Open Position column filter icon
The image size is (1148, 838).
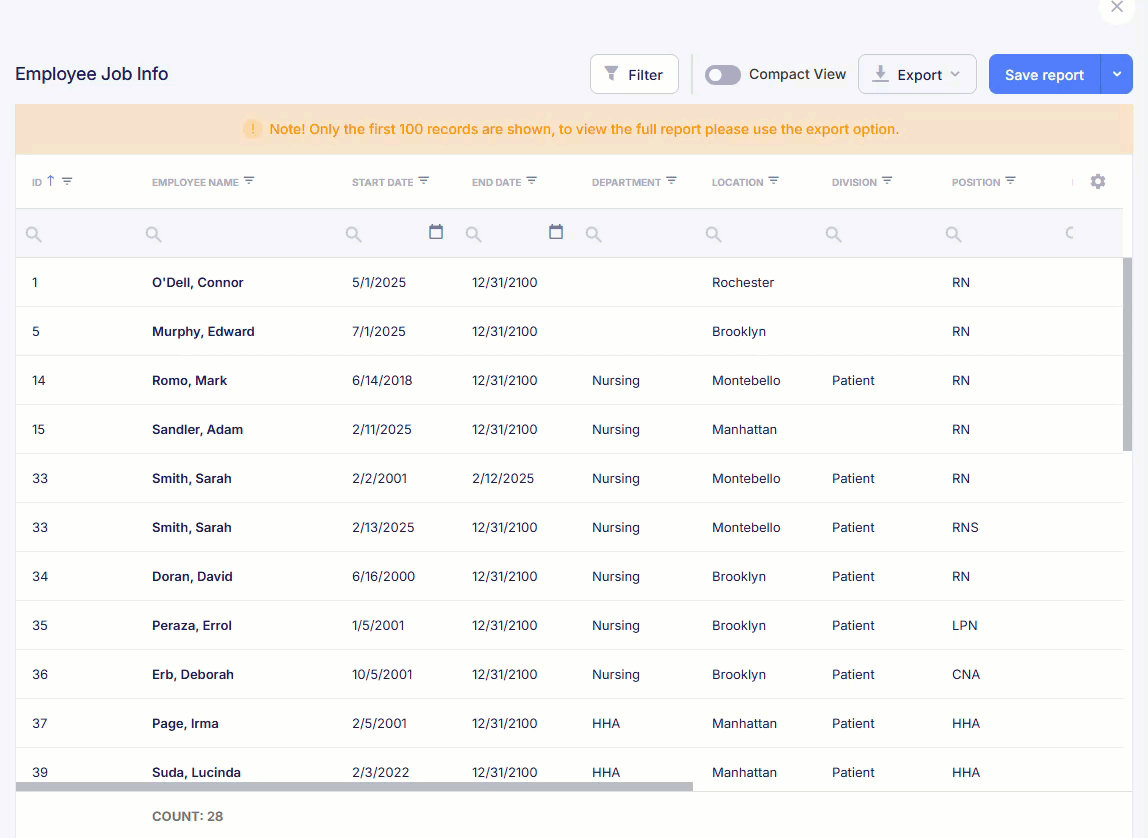(1010, 181)
